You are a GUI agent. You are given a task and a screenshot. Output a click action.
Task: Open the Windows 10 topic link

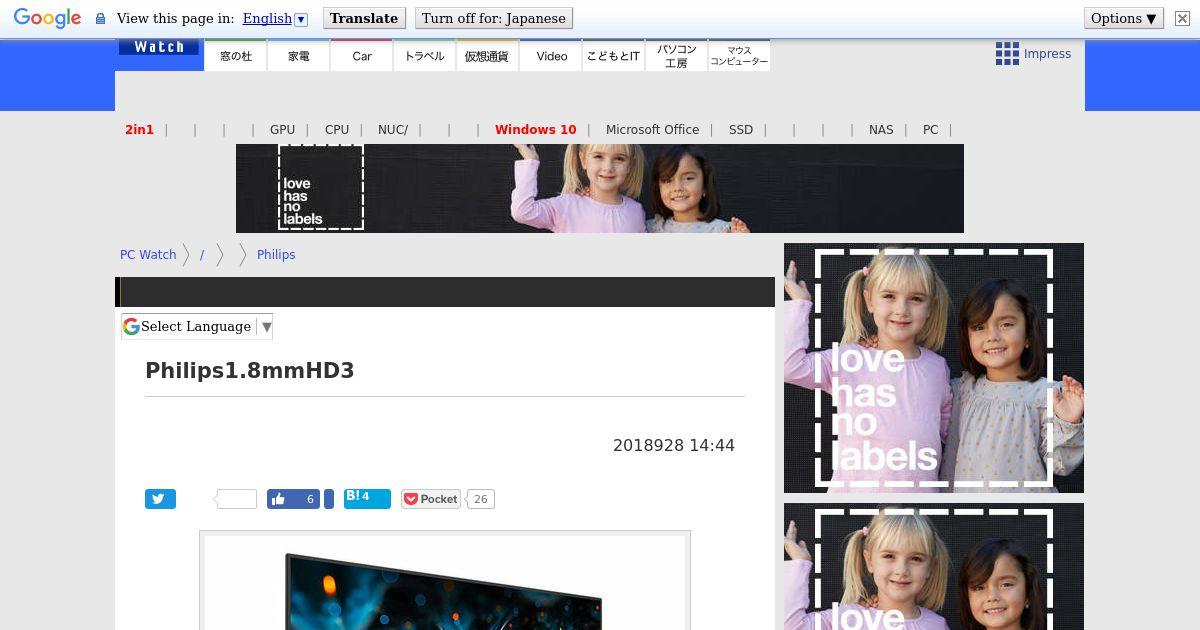[535, 129]
